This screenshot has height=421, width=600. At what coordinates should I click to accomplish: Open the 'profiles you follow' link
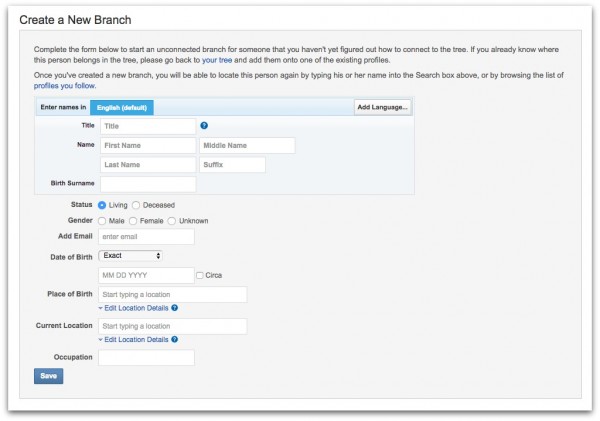65,86
